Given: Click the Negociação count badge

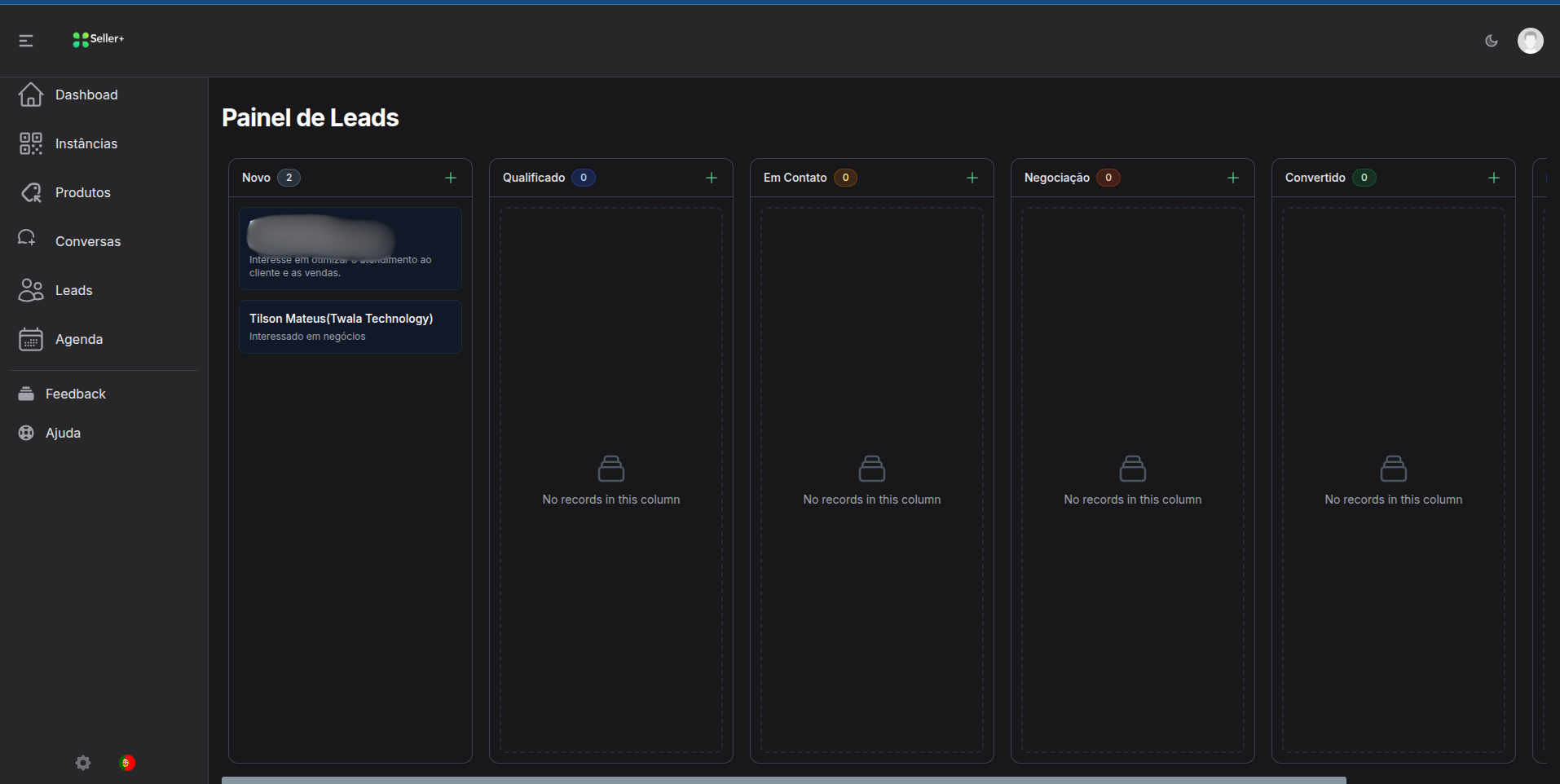Looking at the screenshot, I should tap(1108, 178).
